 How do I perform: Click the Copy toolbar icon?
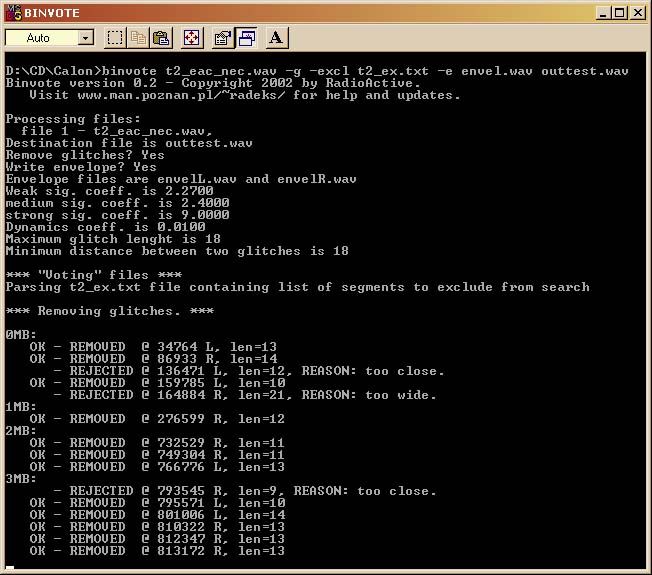[138, 38]
